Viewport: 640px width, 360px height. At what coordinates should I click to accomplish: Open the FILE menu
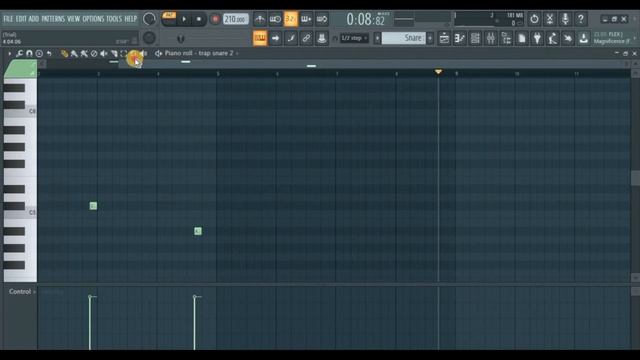tap(8, 19)
